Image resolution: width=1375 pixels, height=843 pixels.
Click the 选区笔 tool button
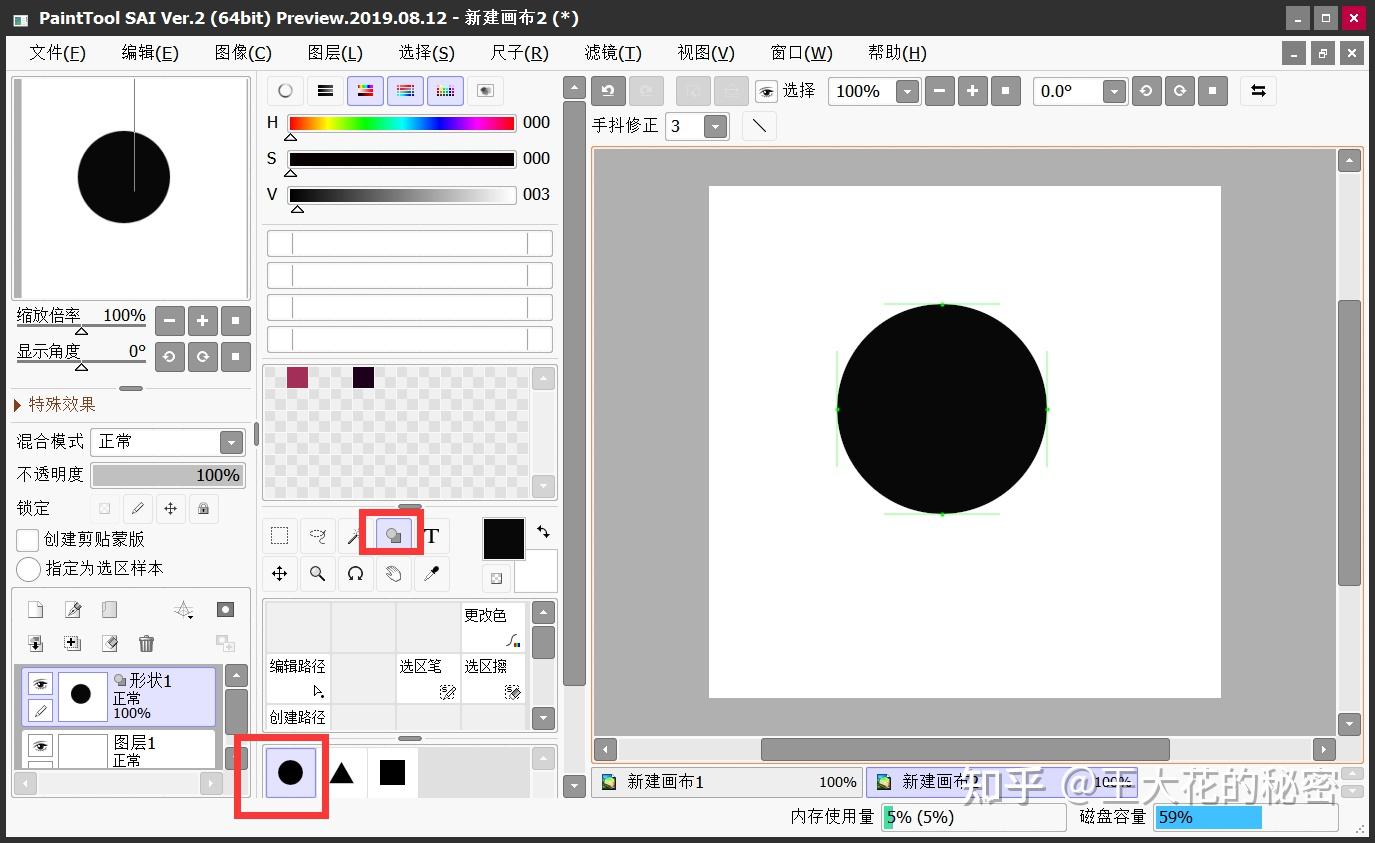(428, 678)
